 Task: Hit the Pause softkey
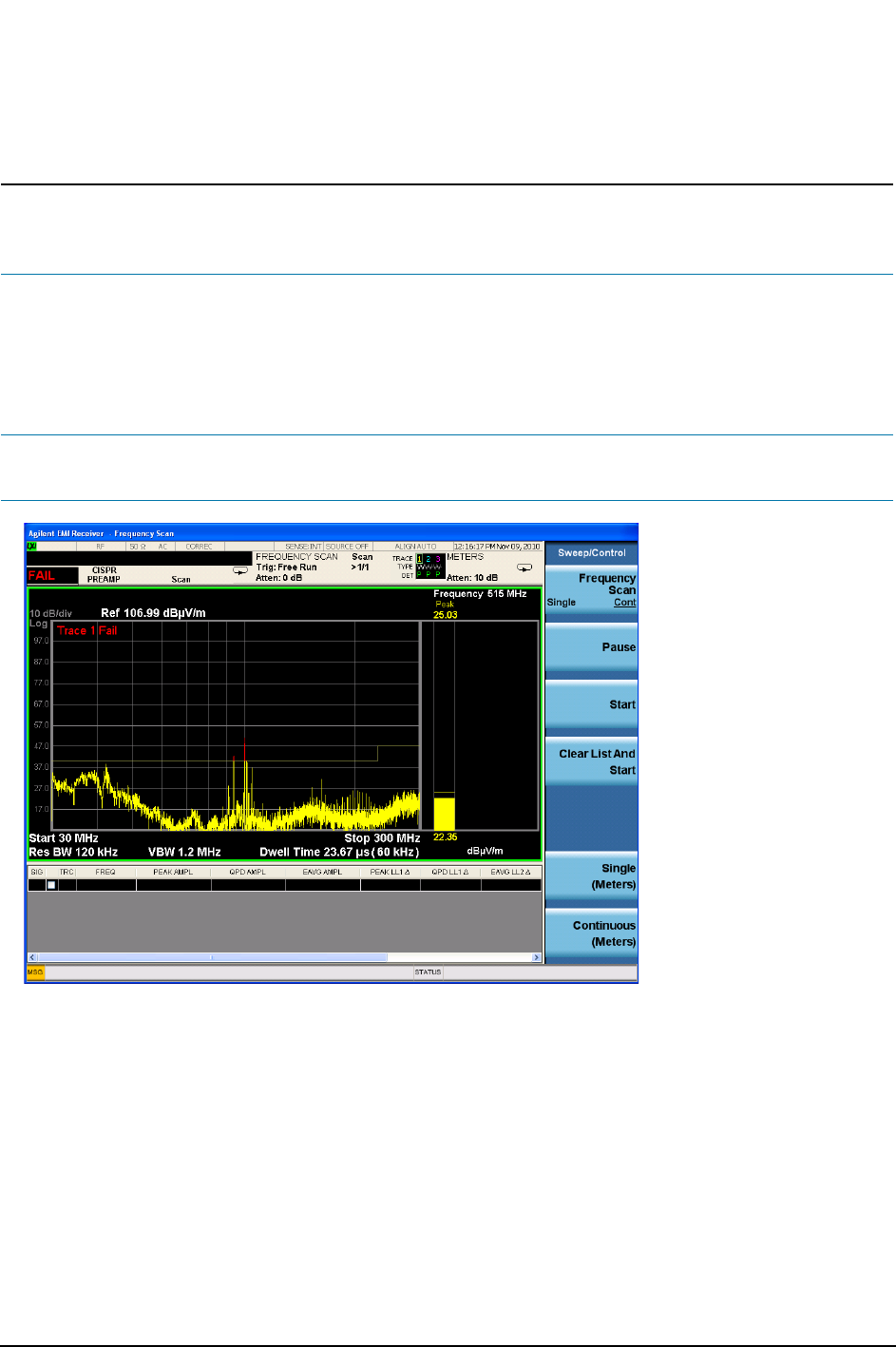[591, 647]
